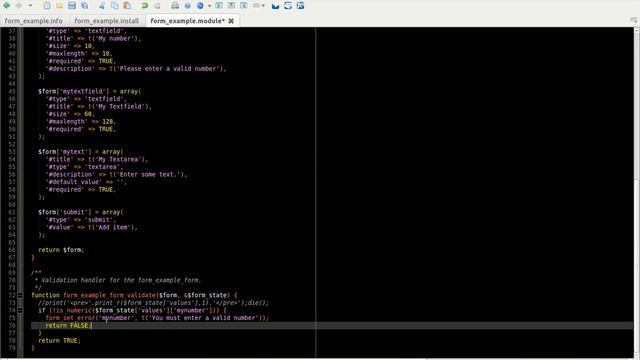Viewport: 640px width, 360px height.
Task: Click the New File toolbar icon
Action: [47, 6]
